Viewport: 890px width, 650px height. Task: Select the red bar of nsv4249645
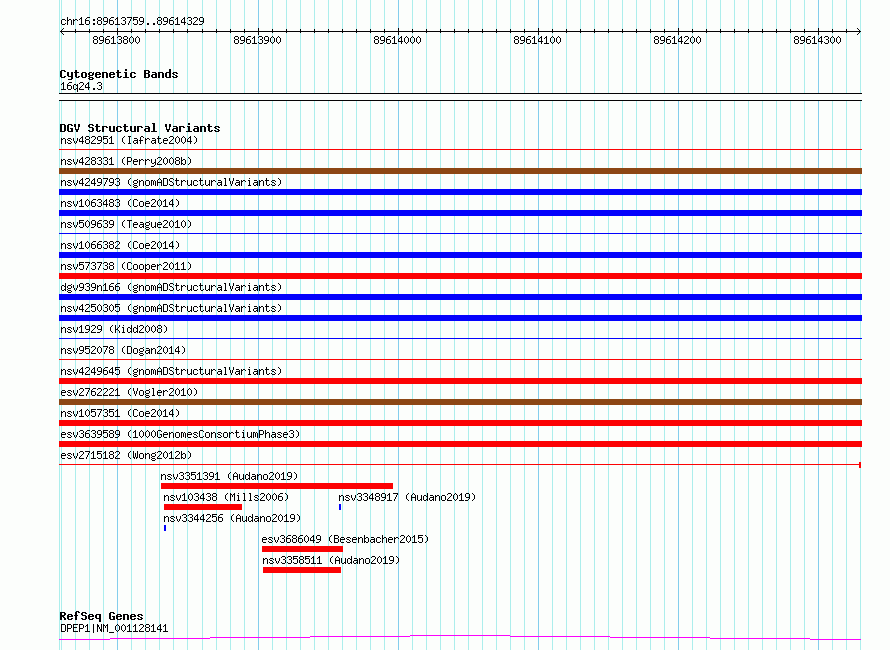(x=460, y=381)
